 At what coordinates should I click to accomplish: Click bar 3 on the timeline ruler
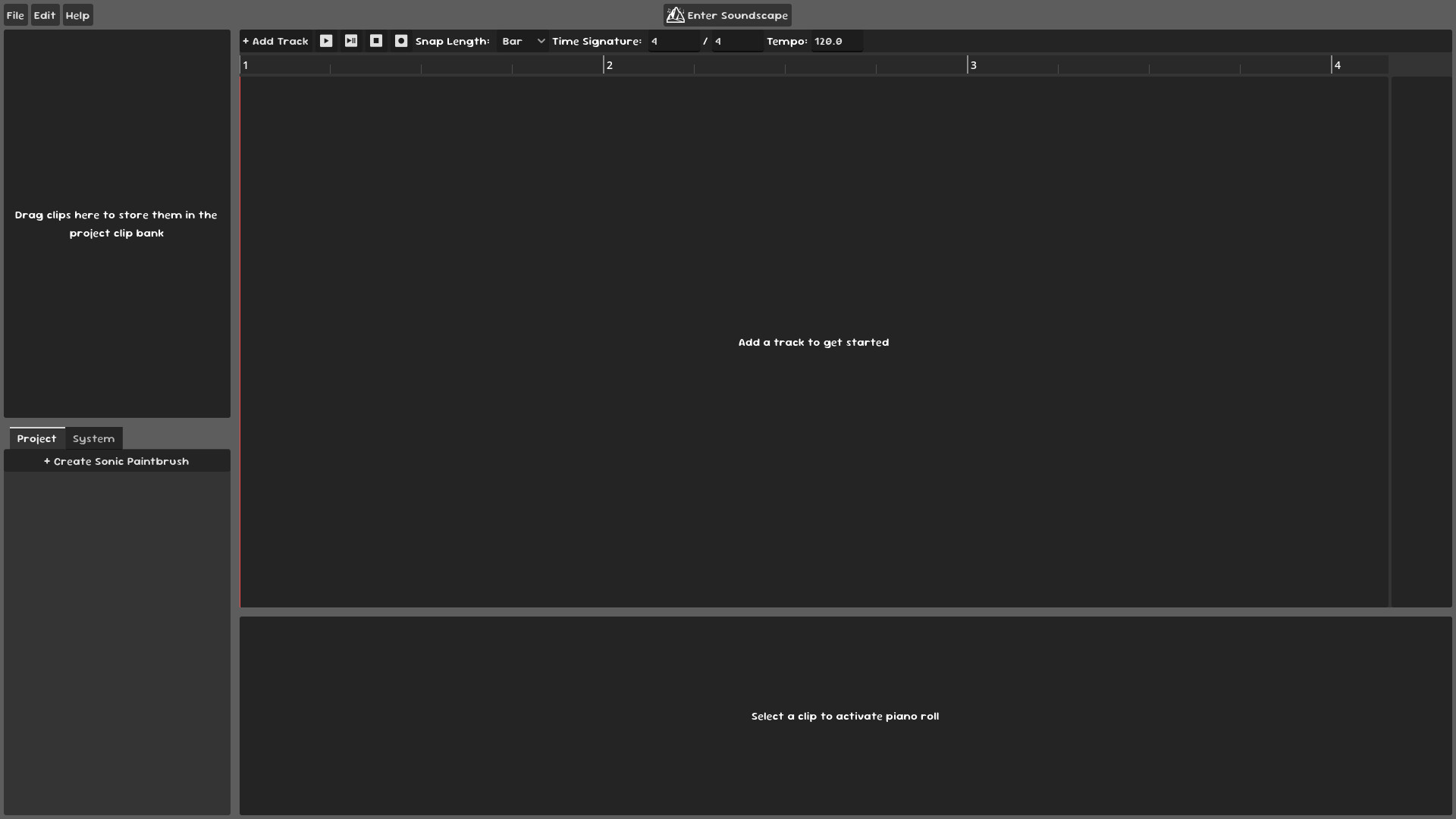point(974,65)
